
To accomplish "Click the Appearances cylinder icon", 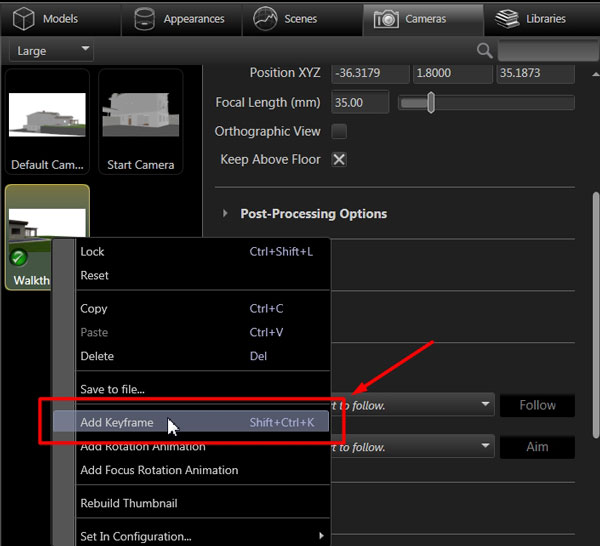I will 146,19.
